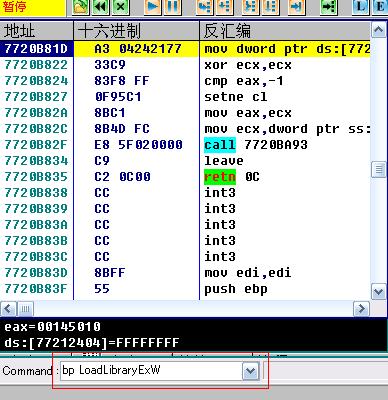This screenshot has width=388, height=400.
Task: Click the 'retn 0C' instruction
Action: click(232, 177)
